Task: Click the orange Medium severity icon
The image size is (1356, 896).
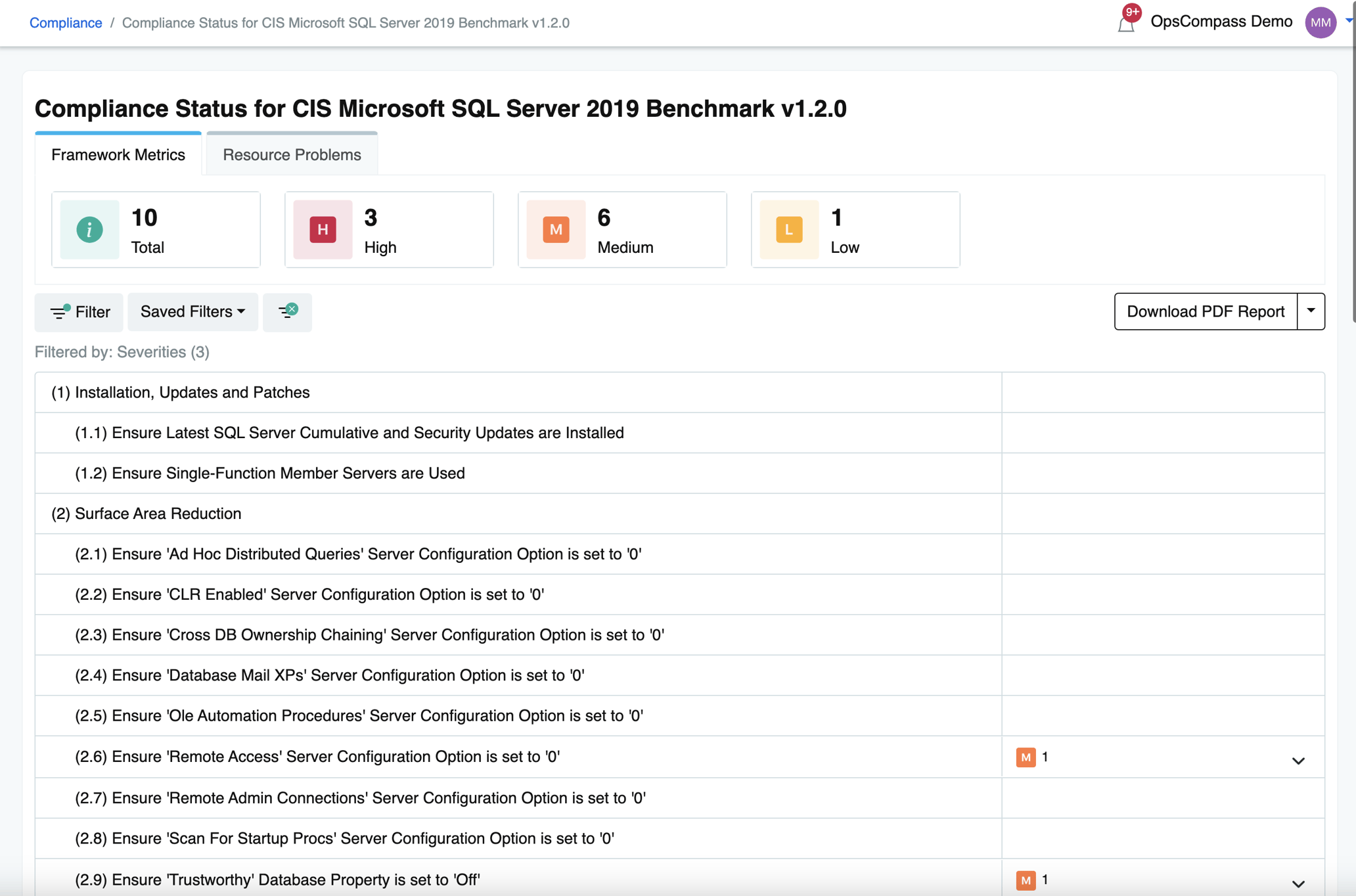Action: coord(556,229)
